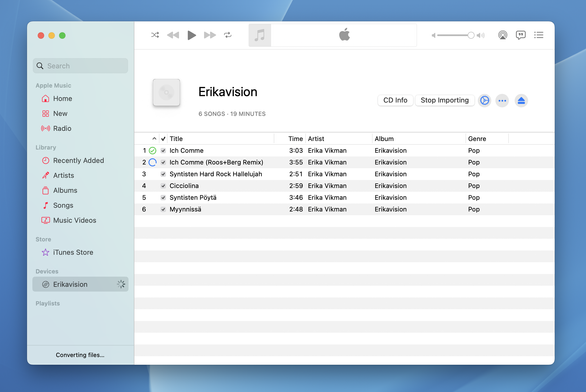Sort tracks by the Title column
Screen dimensions: 586x392
[x=220, y=139]
